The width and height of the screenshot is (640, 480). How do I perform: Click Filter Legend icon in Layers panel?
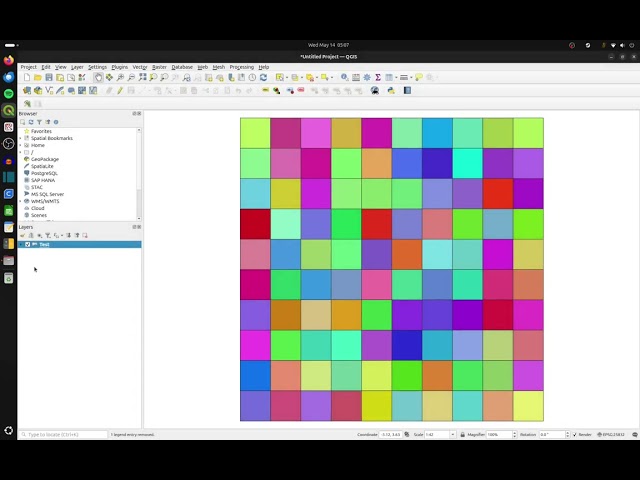pos(48,235)
